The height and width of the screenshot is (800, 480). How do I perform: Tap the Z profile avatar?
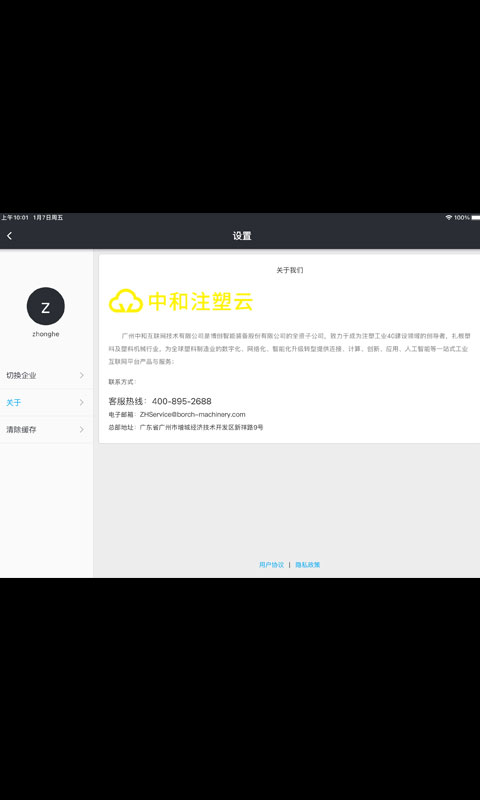45,306
